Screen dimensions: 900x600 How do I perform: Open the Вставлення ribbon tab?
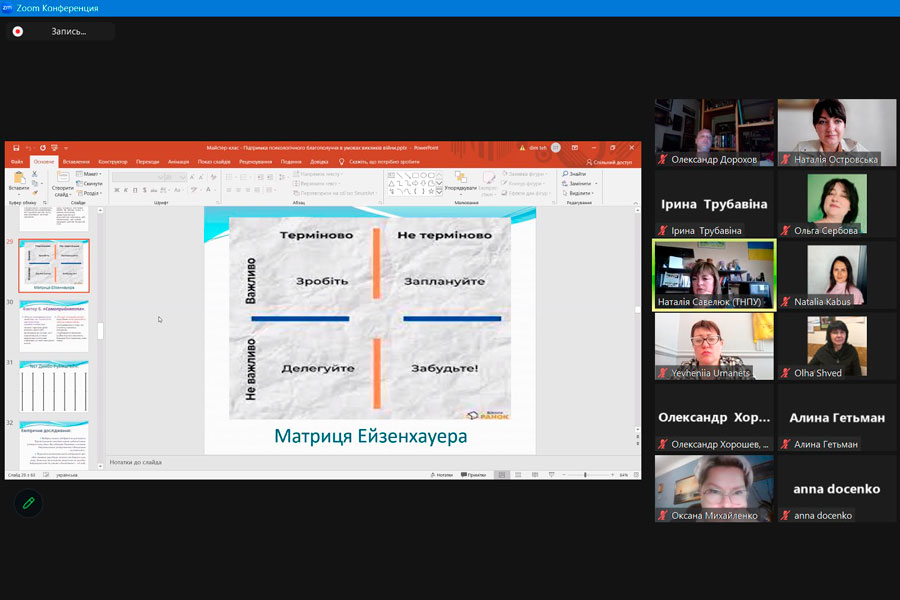(76, 161)
